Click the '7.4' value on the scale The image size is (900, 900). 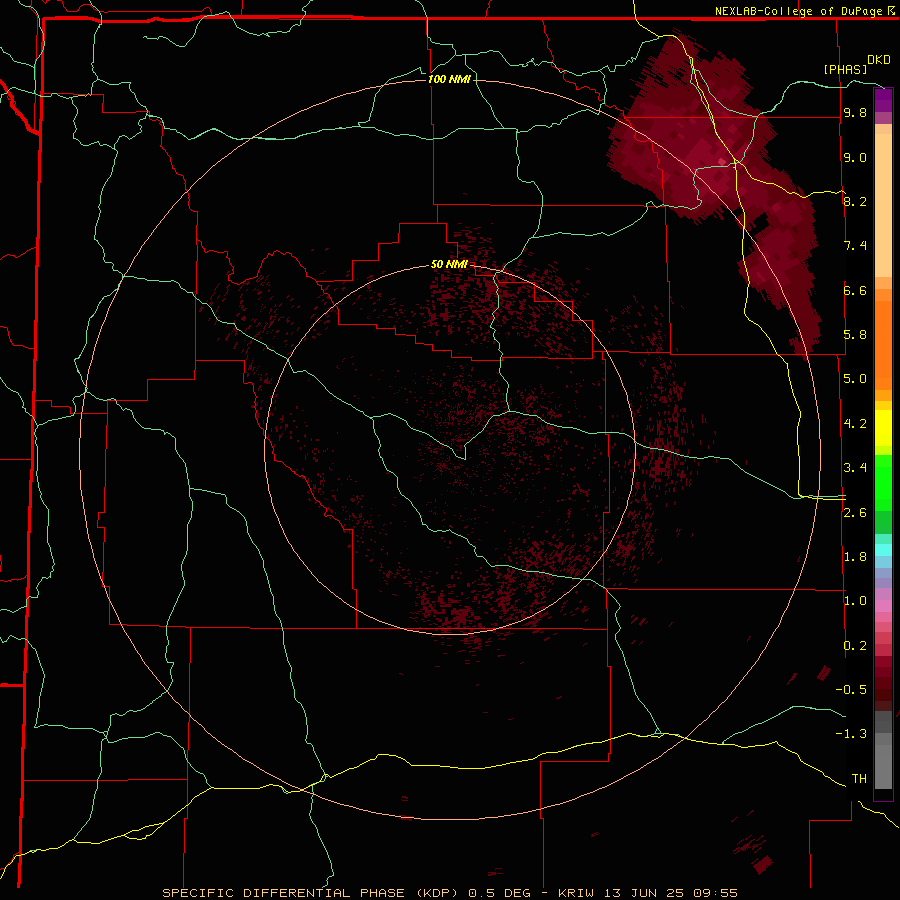(855, 246)
